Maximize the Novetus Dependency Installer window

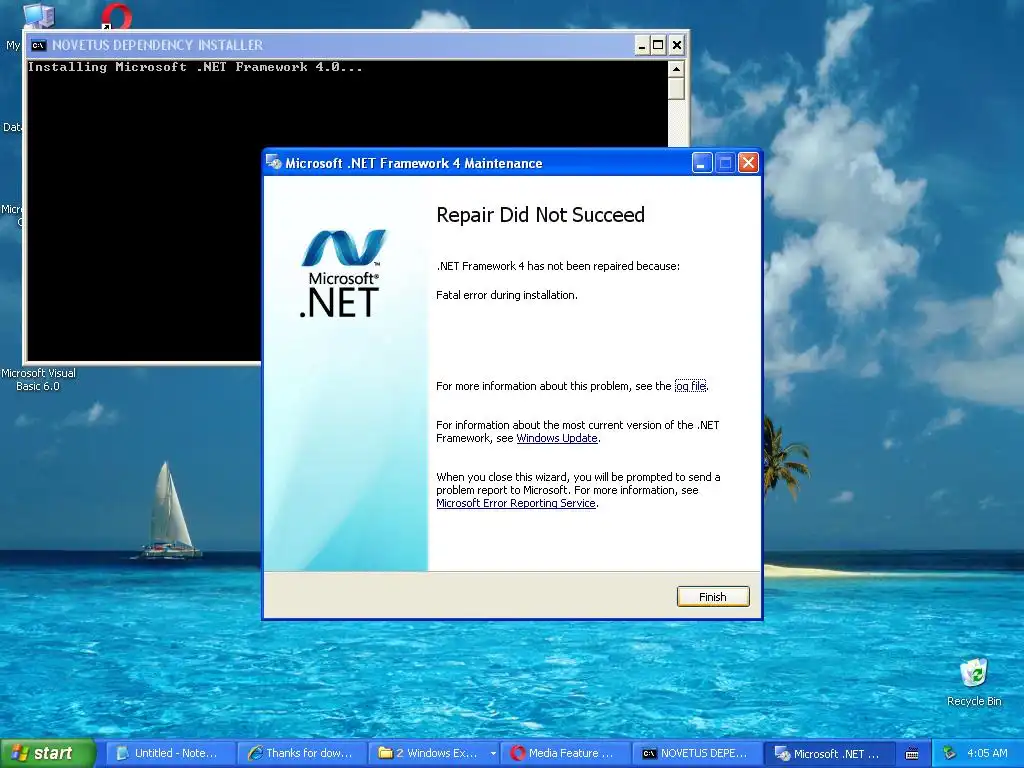coord(658,45)
